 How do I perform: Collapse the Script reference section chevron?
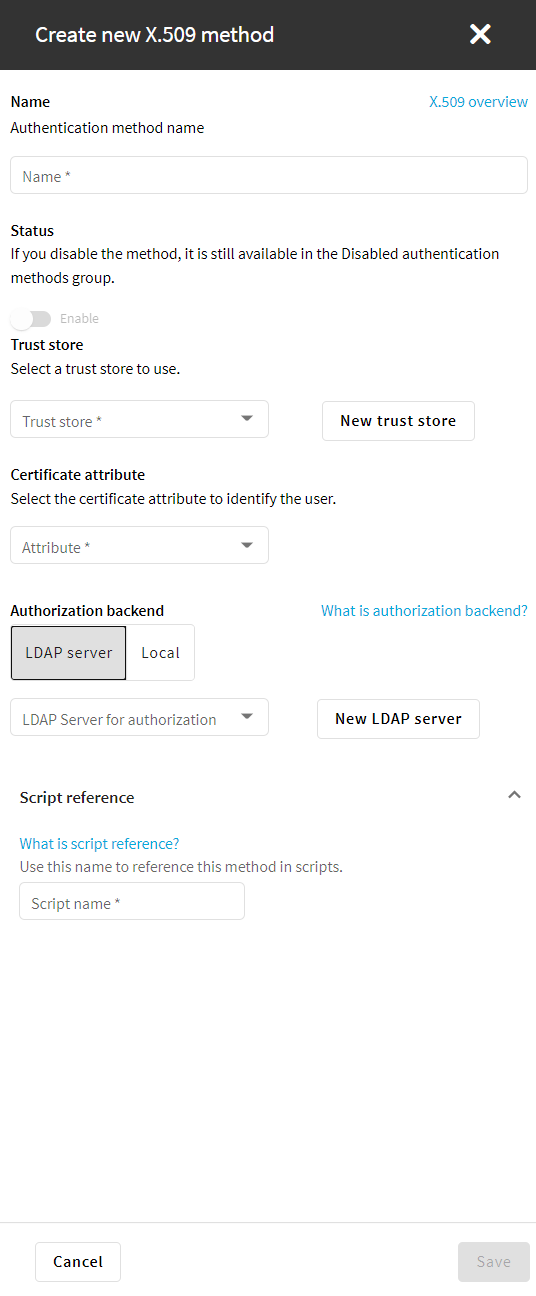(514, 796)
